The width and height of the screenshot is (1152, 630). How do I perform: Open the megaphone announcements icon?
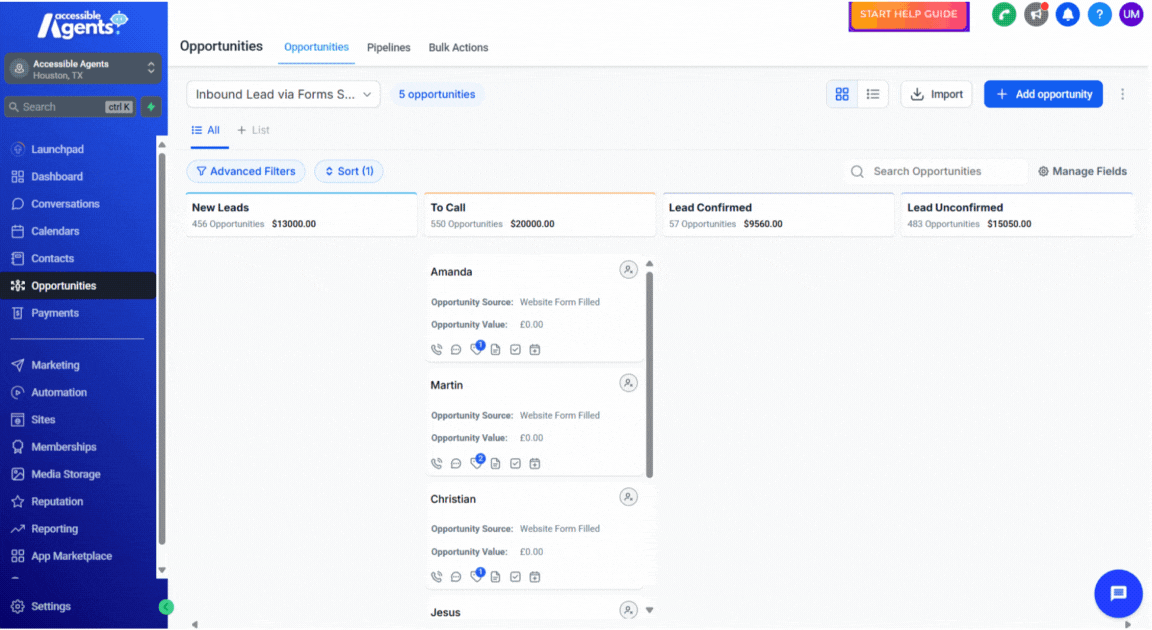coord(1036,14)
